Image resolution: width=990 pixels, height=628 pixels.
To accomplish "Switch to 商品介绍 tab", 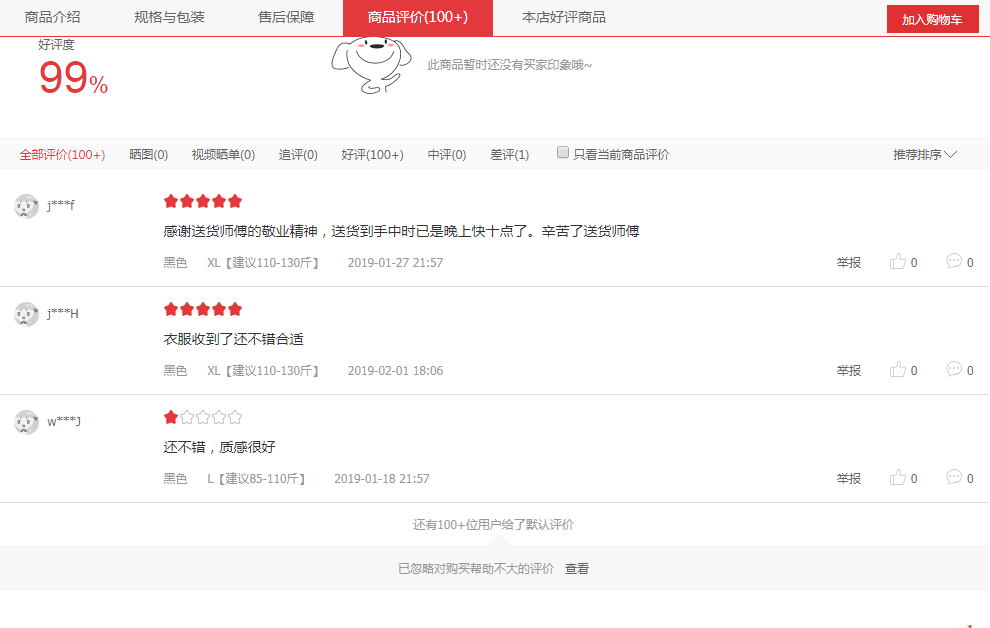I will (x=52, y=17).
